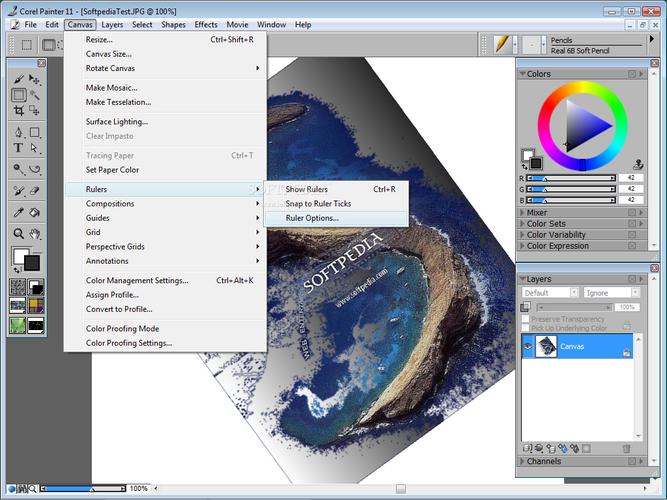Screen dimensions: 667x500
Task: Select the Grabber hand tool
Action: (34, 233)
